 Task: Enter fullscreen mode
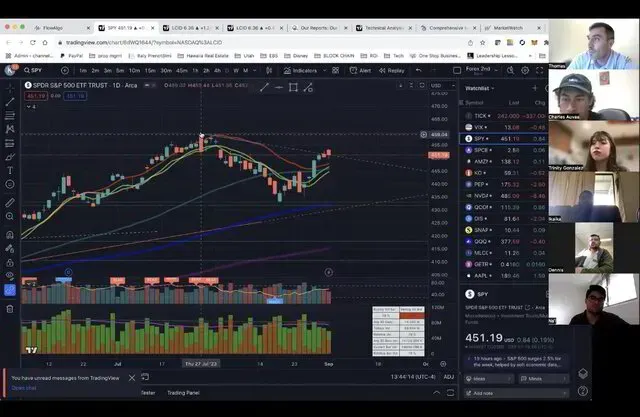click(x=540, y=70)
